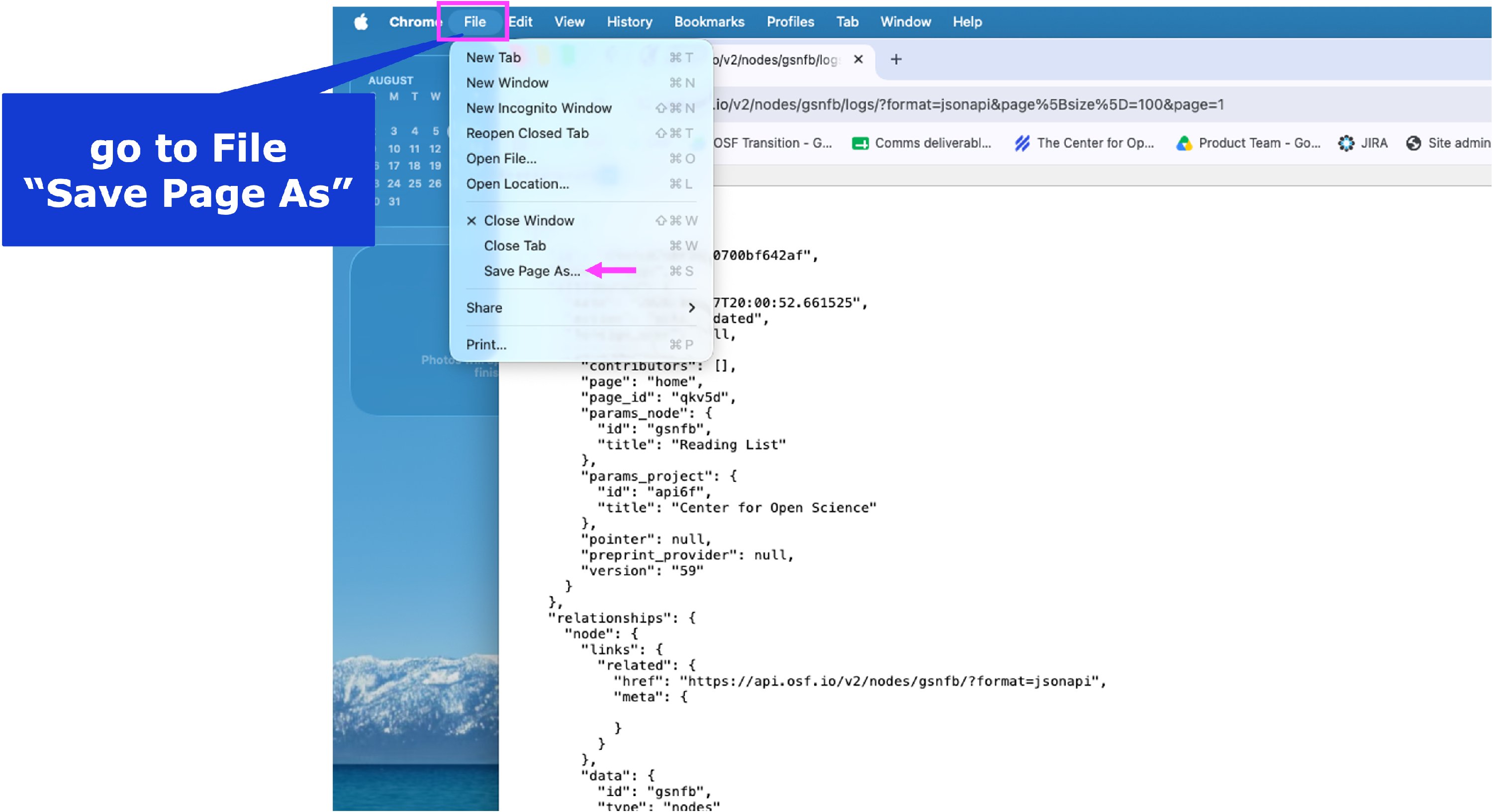Choose New Tab from File menu
The height and width of the screenshot is (812, 1492).
pyautogui.click(x=580, y=57)
